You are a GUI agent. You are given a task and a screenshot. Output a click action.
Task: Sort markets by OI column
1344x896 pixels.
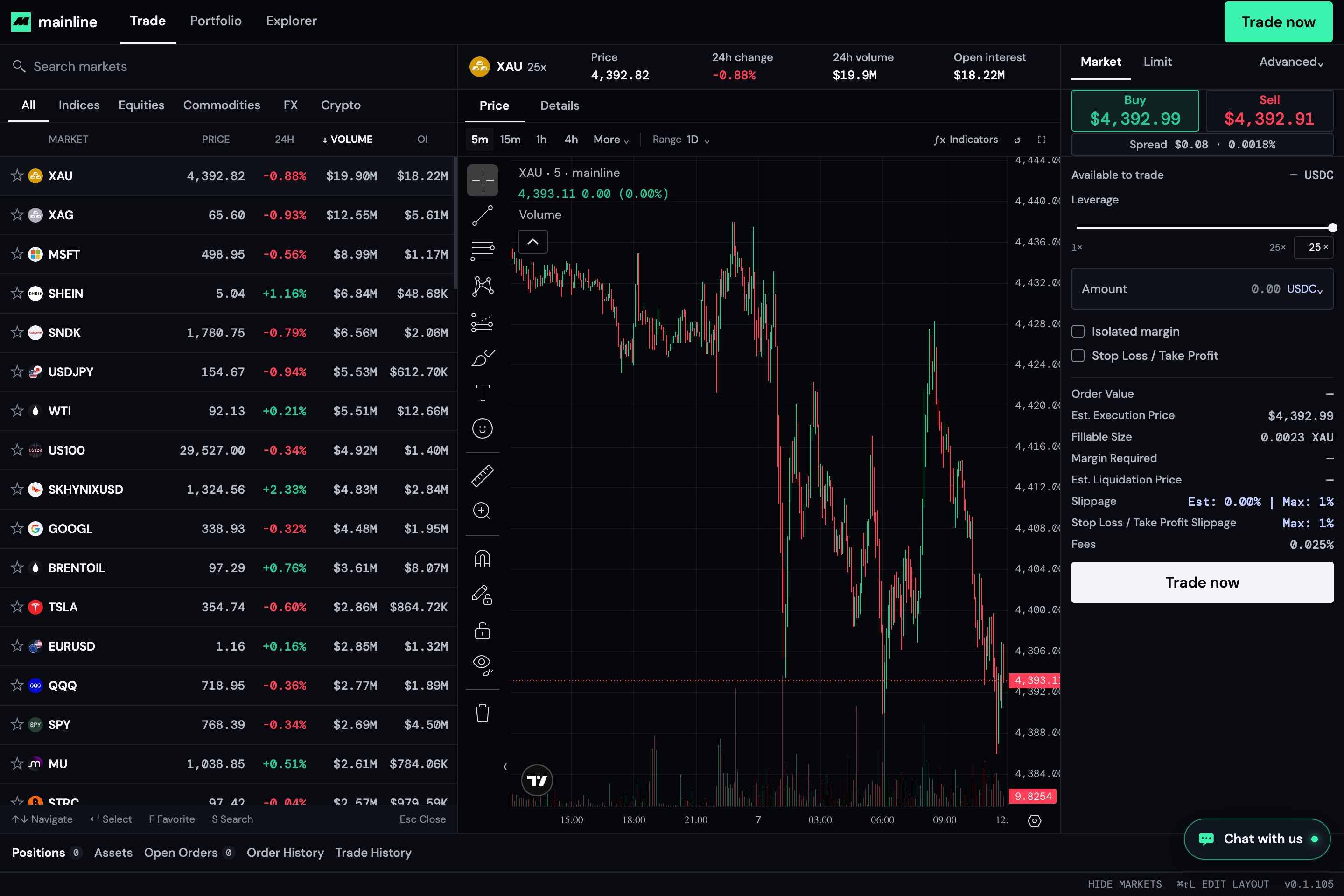(x=422, y=140)
